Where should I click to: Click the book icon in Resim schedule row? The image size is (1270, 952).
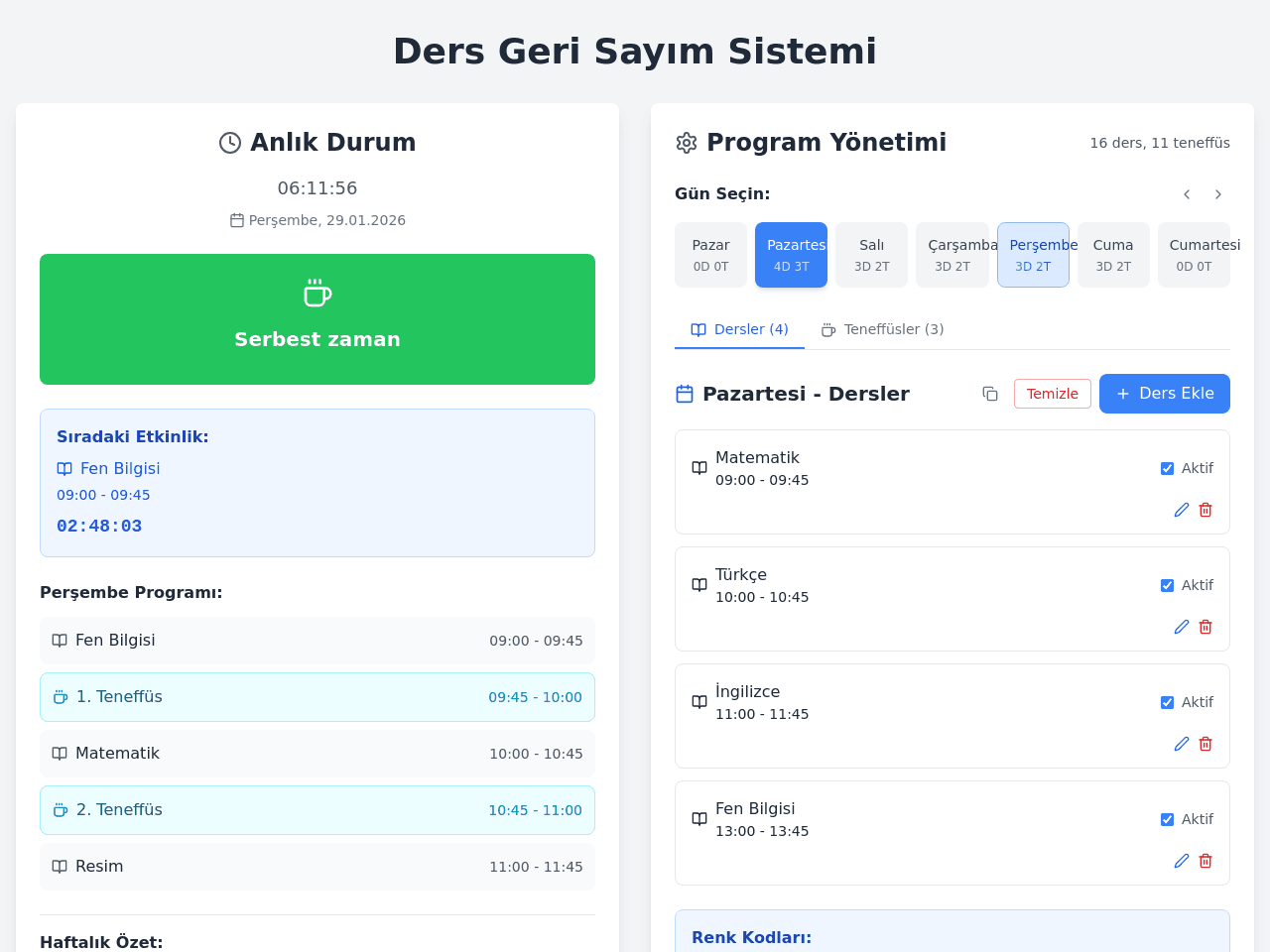(60, 867)
